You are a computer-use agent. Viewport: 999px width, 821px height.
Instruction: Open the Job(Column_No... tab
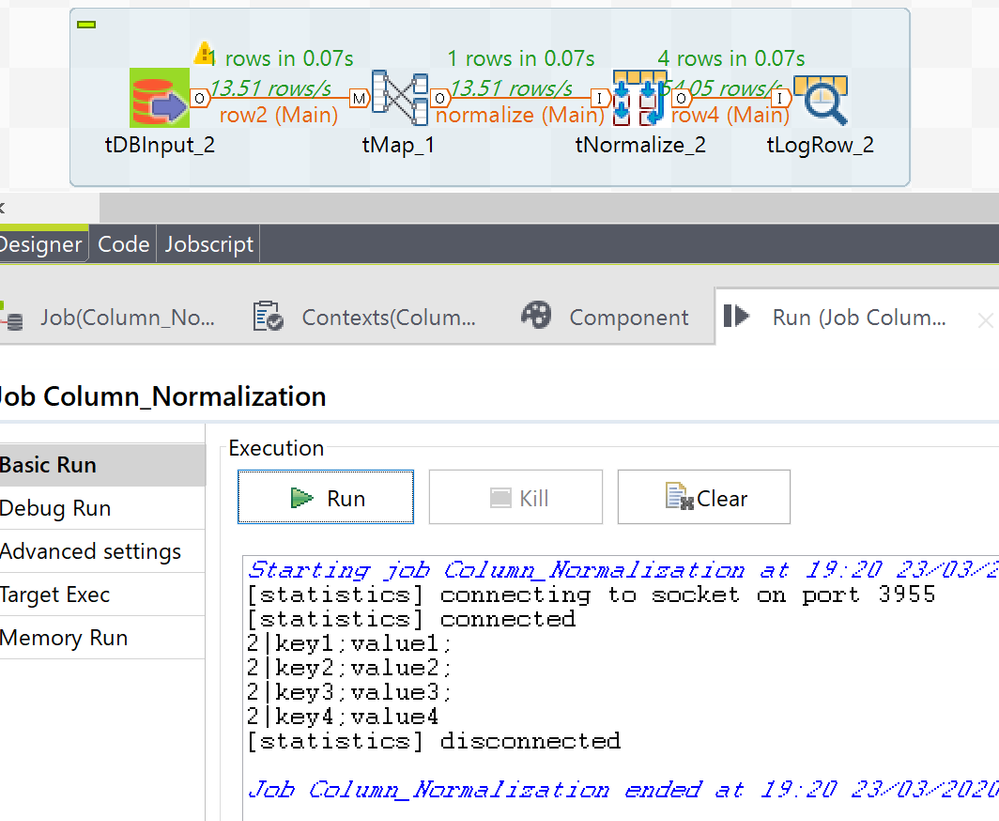pos(127,318)
